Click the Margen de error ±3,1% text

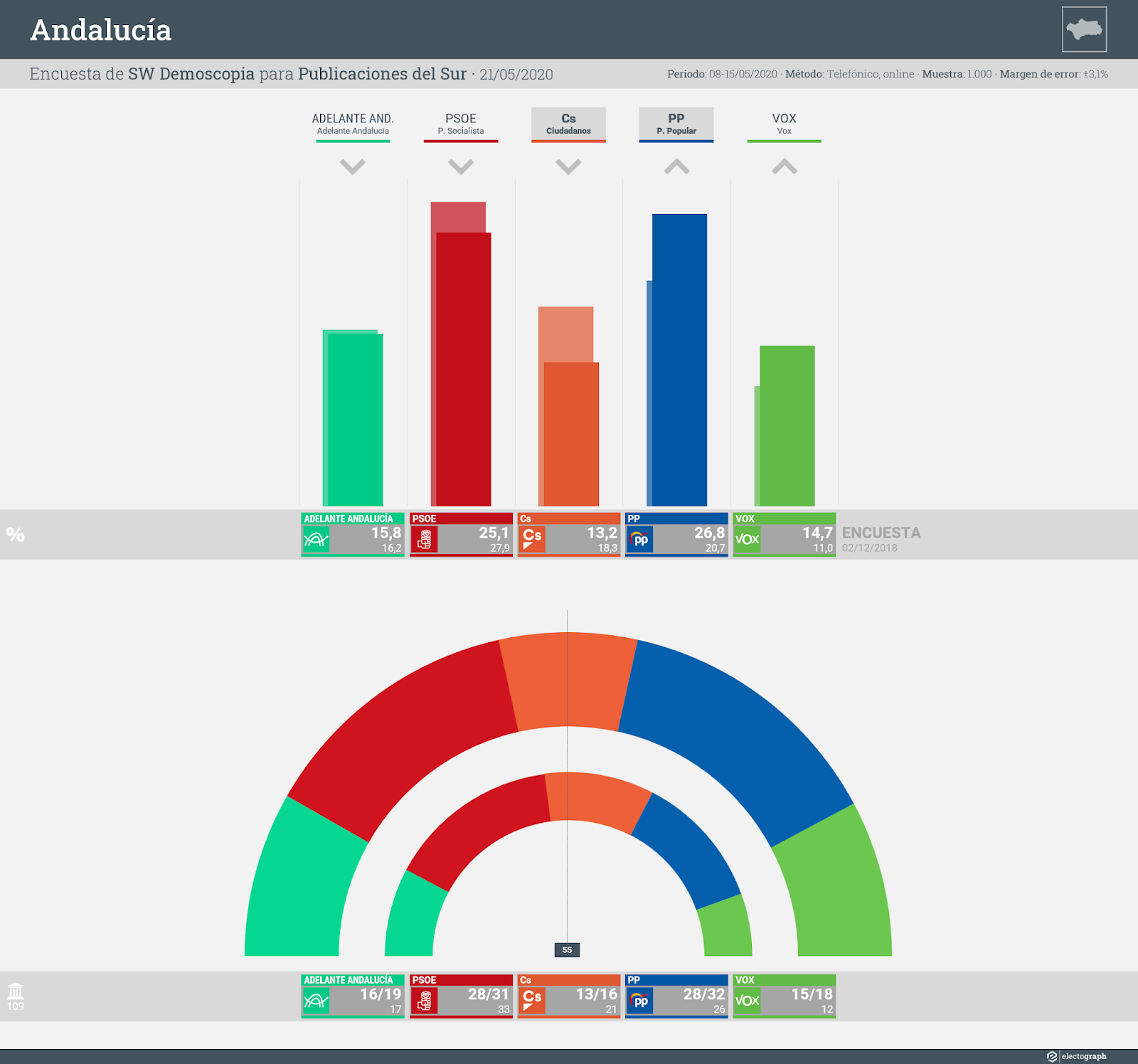(x=1054, y=74)
